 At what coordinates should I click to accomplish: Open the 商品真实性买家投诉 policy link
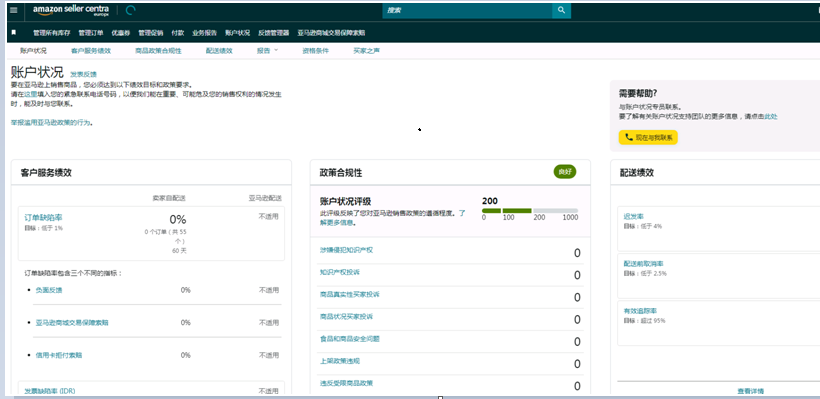pos(350,294)
